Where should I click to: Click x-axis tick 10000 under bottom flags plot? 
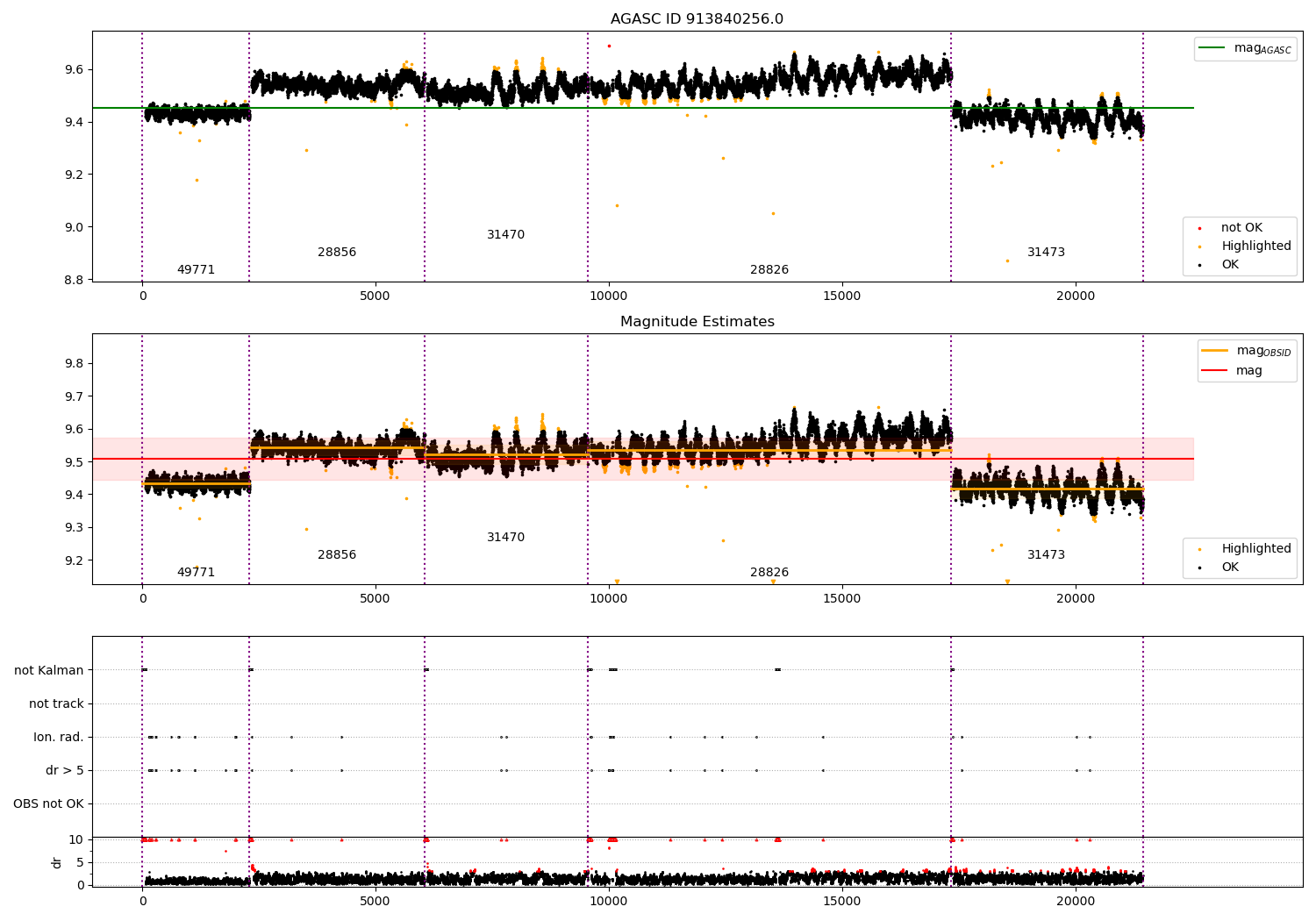(608, 902)
